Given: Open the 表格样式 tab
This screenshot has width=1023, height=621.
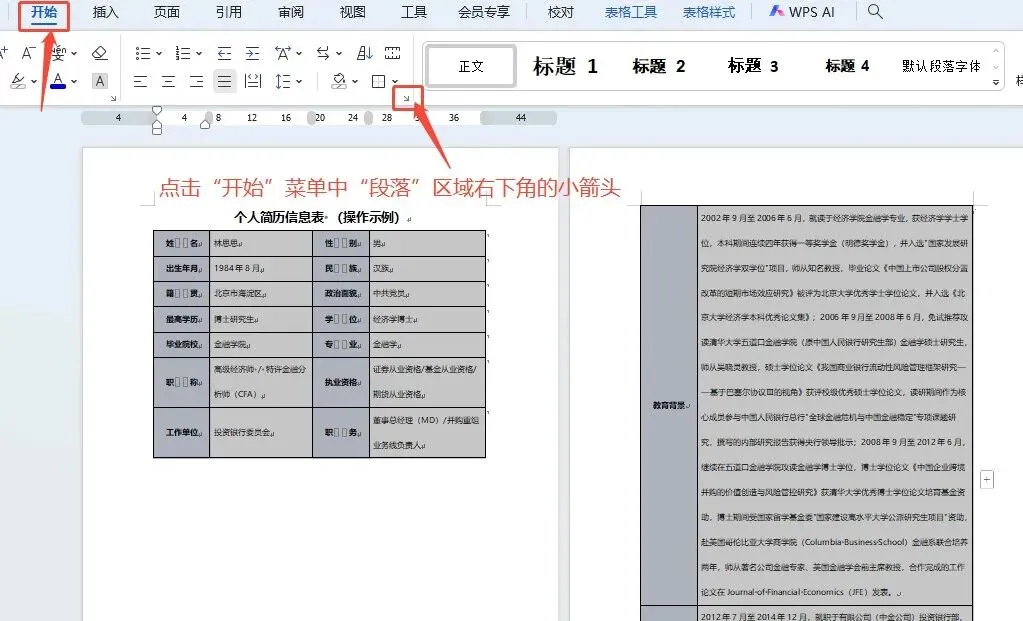Looking at the screenshot, I should tap(709, 12).
